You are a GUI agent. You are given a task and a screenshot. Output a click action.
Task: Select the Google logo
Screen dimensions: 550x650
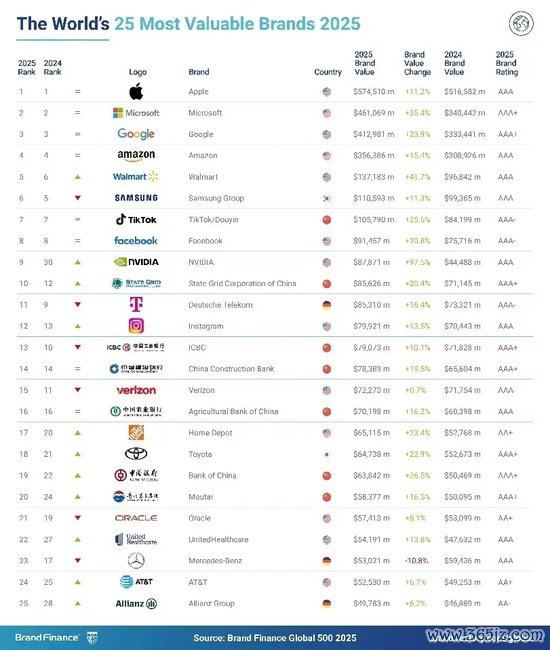[x=136, y=134]
